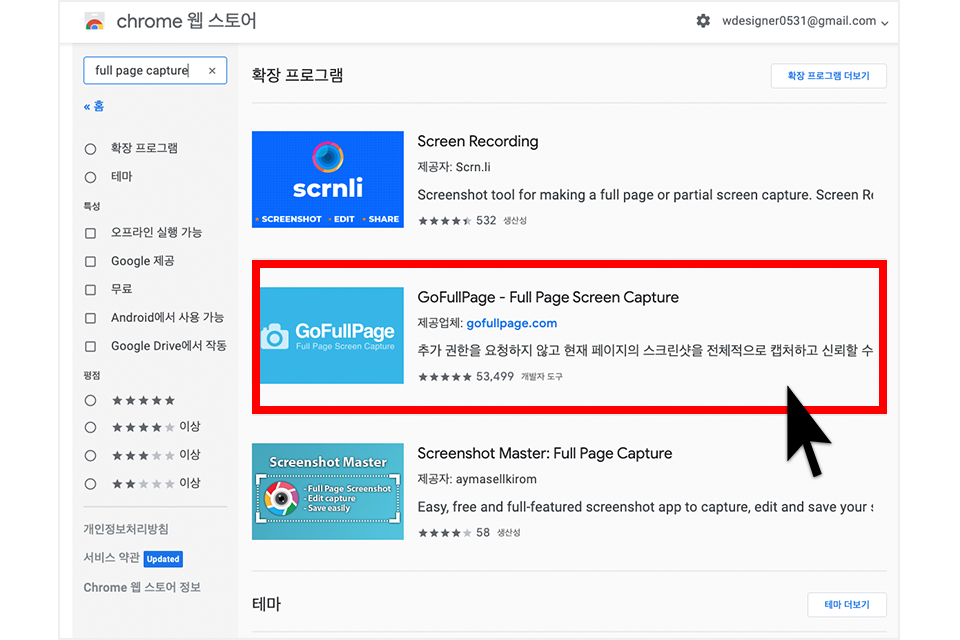Open the settings gear icon
Image resolution: width=960 pixels, height=640 pixels.
(703, 21)
